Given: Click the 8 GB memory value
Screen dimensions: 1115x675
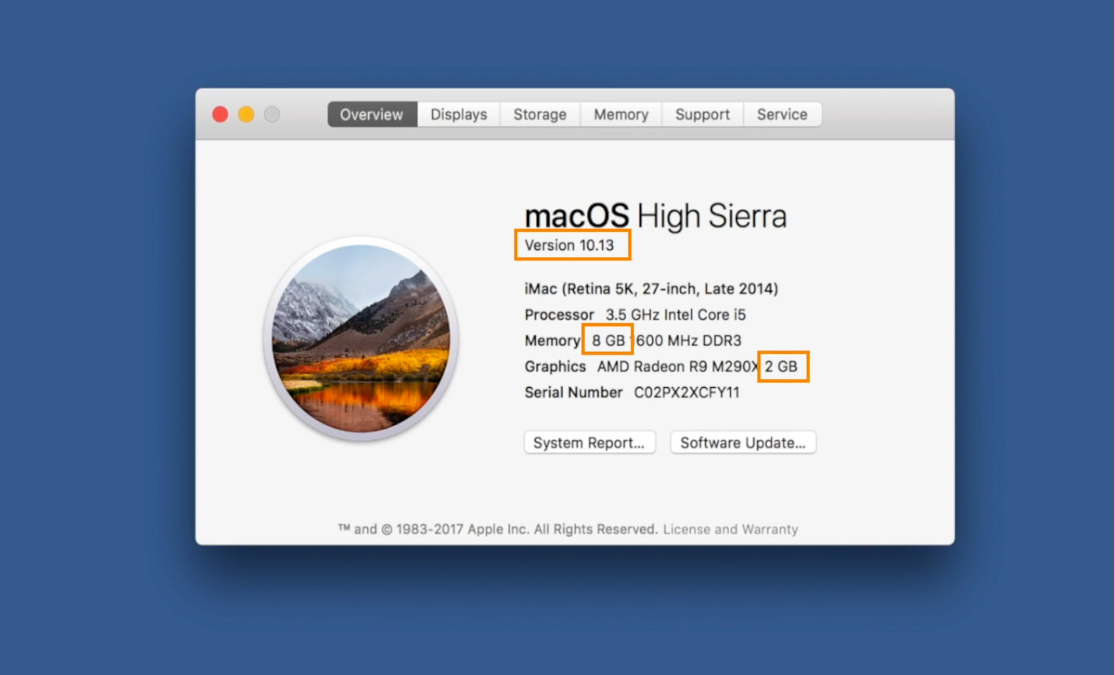Looking at the screenshot, I should pos(609,341).
